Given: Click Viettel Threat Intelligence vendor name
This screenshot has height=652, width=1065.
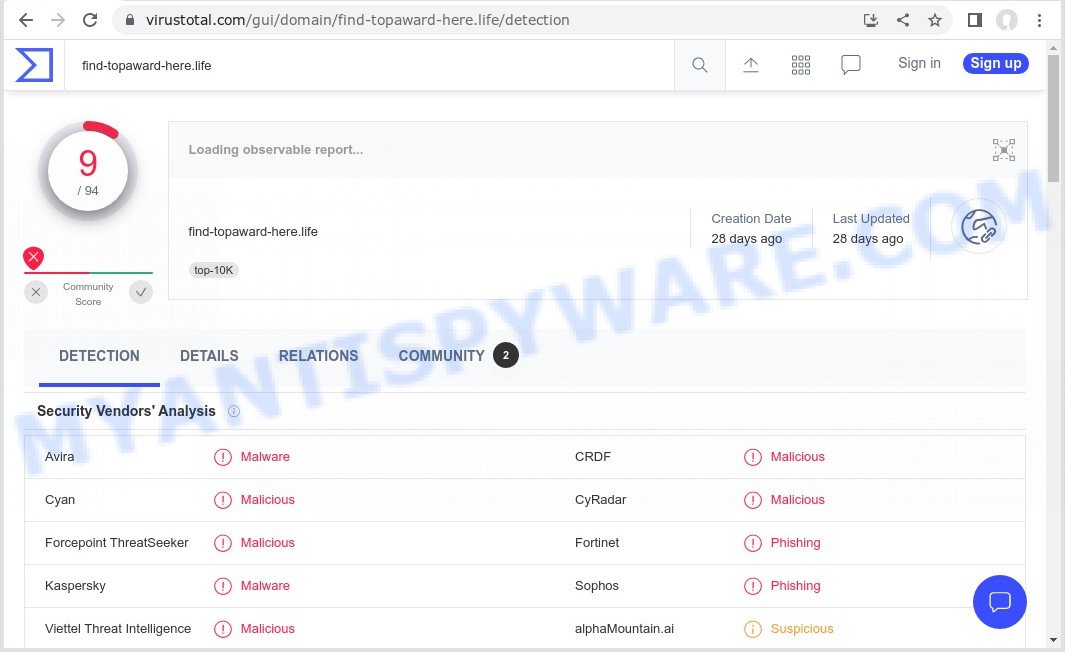Looking at the screenshot, I should (x=118, y=629).
